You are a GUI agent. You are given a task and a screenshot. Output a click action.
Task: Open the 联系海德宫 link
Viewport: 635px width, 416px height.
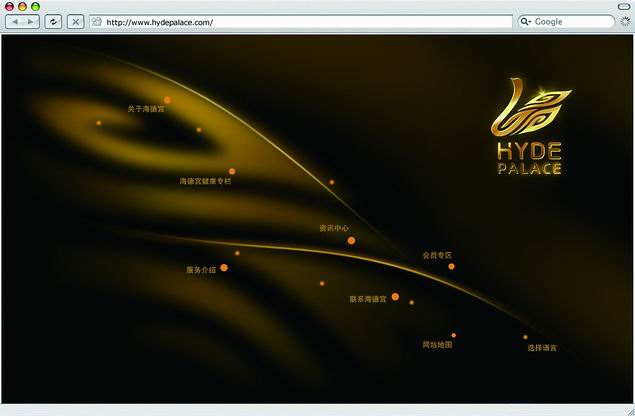(x=368, y=299)
